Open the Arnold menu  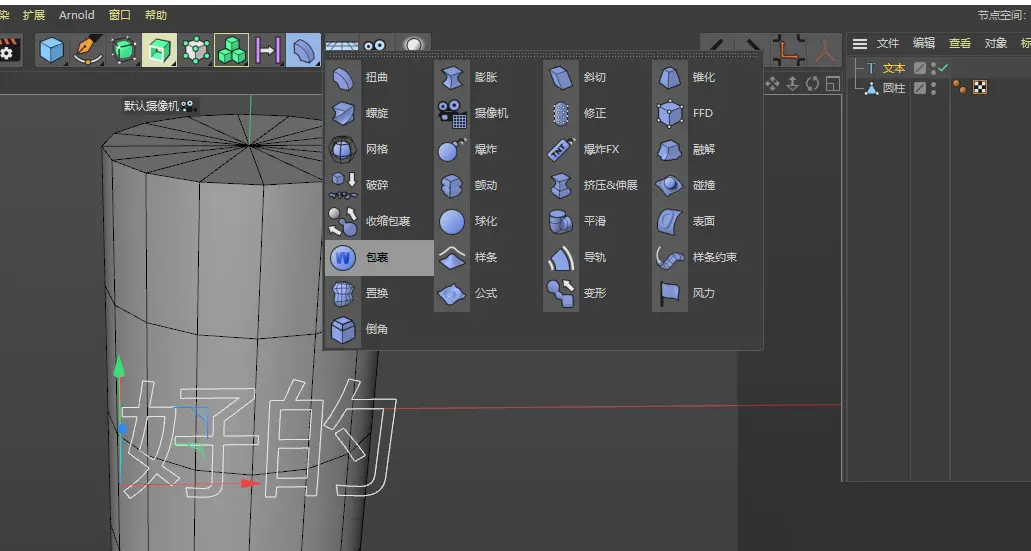pyautogui.click(x=77, y=15)
